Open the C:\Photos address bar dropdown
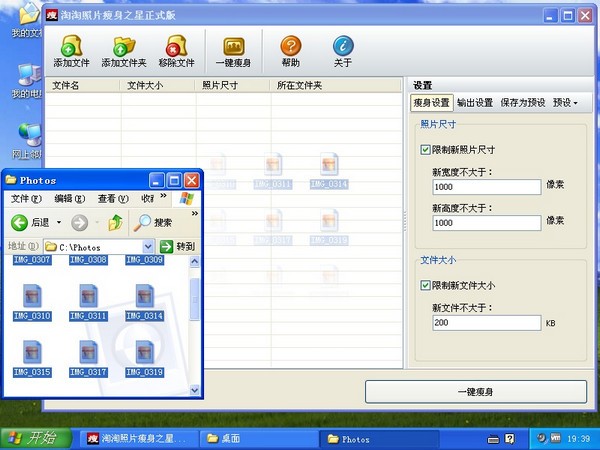 pyautogui.click(x=148, y=246)
